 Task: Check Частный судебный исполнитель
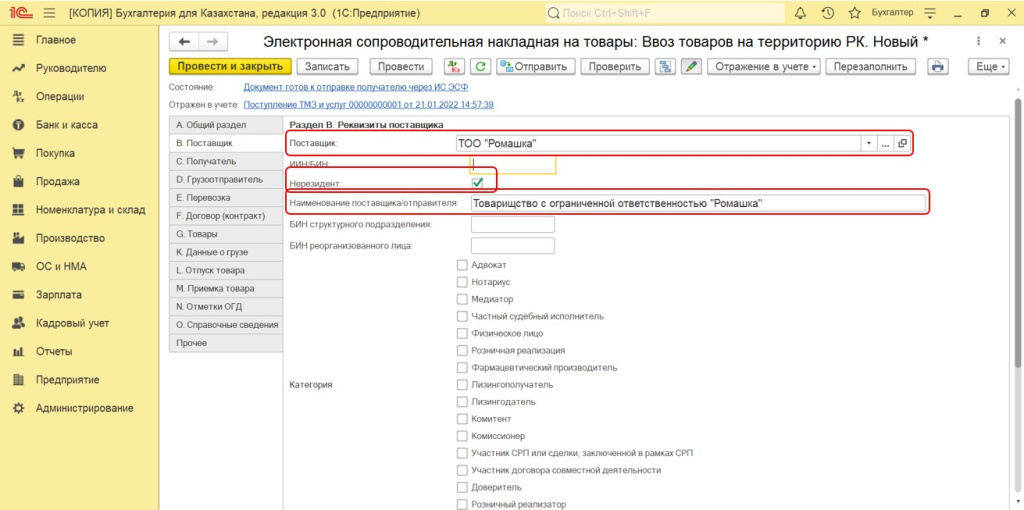462,316
